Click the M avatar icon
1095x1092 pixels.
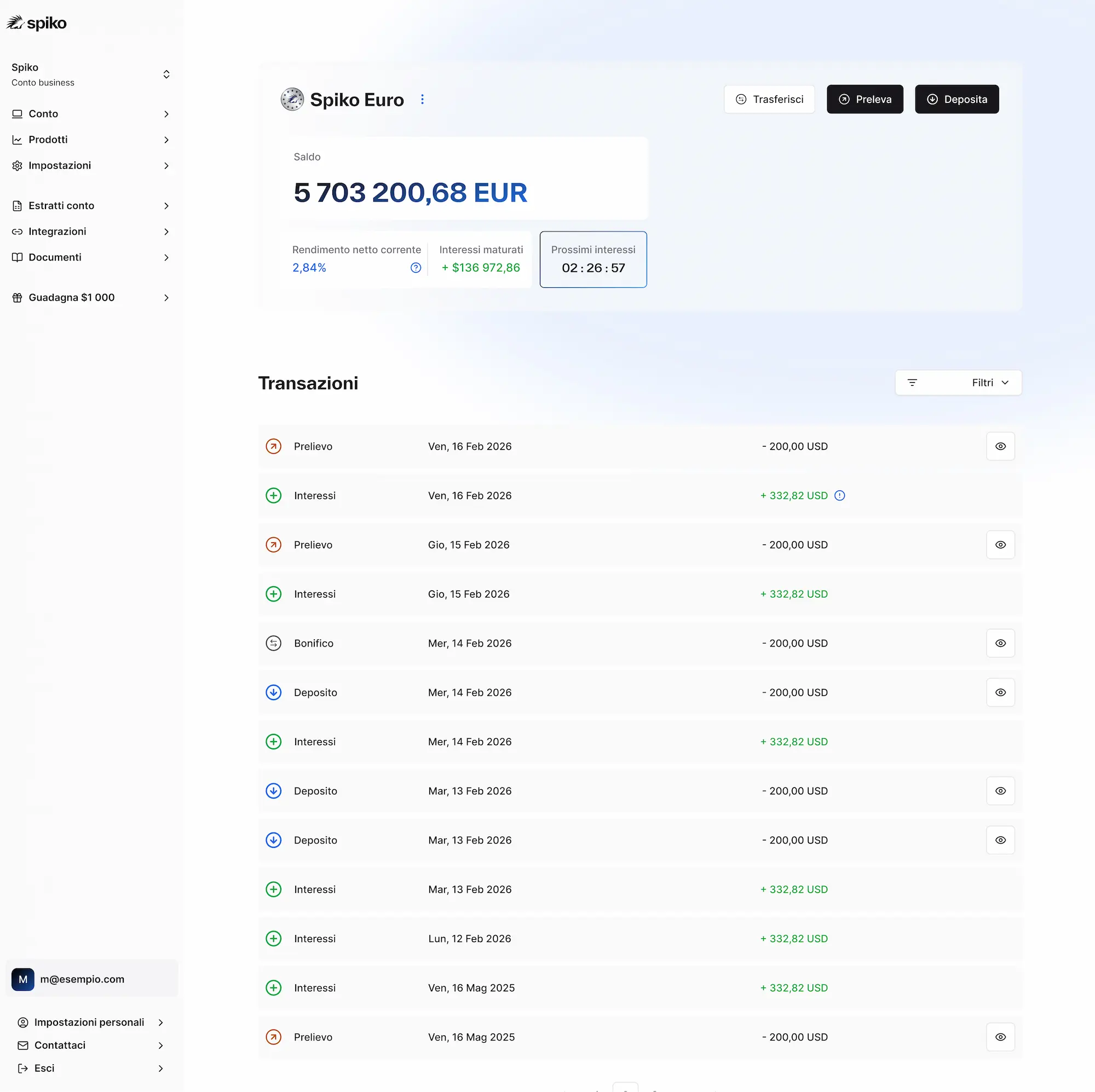tap(22, 979)
